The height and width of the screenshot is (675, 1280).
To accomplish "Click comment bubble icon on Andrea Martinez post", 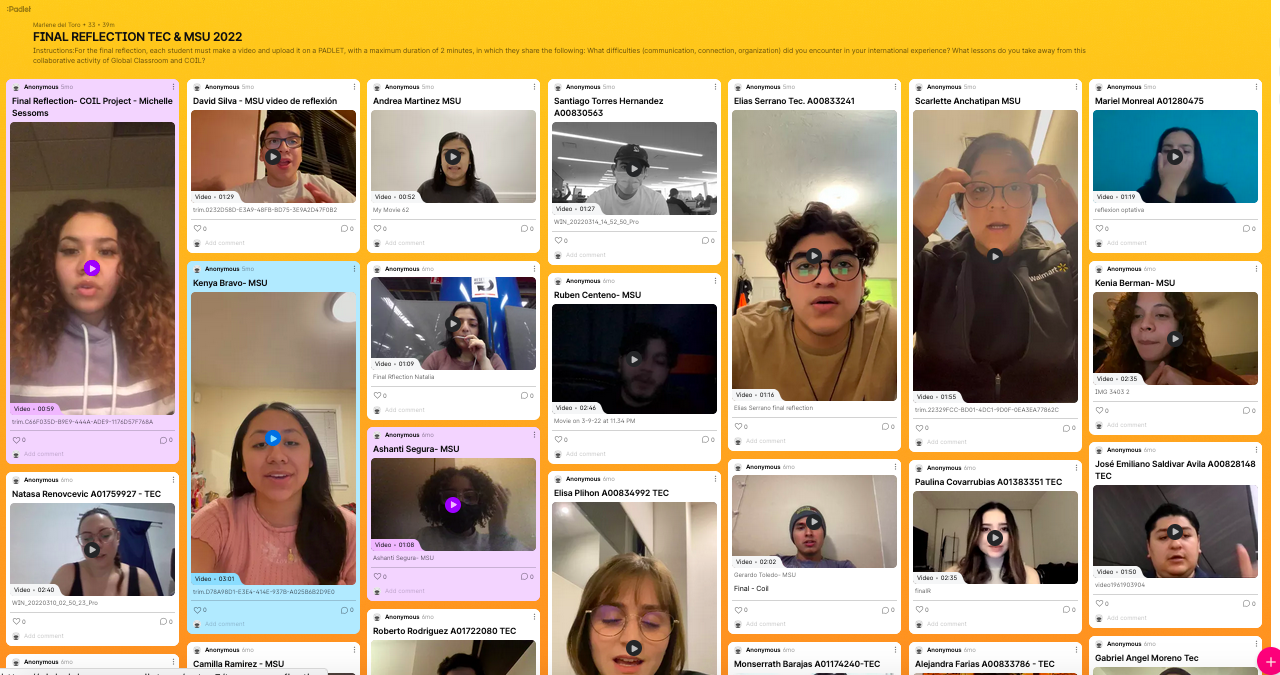I will [x=524, y=229].
